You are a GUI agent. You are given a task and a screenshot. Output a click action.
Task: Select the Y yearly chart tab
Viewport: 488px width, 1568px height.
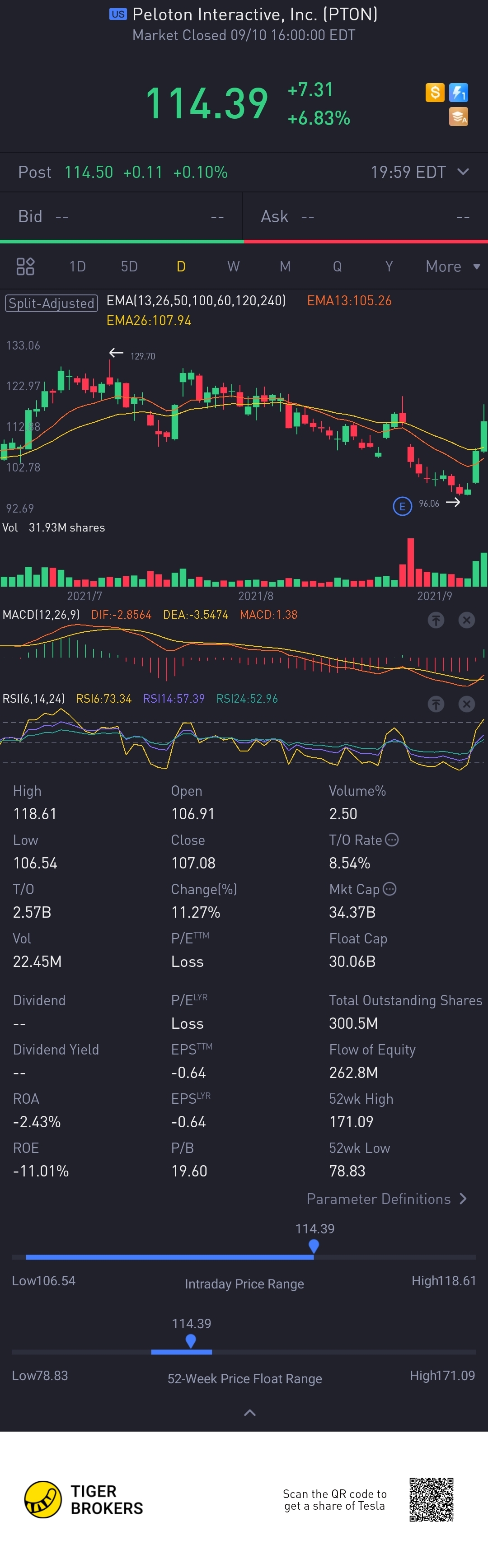coord(389,266)
